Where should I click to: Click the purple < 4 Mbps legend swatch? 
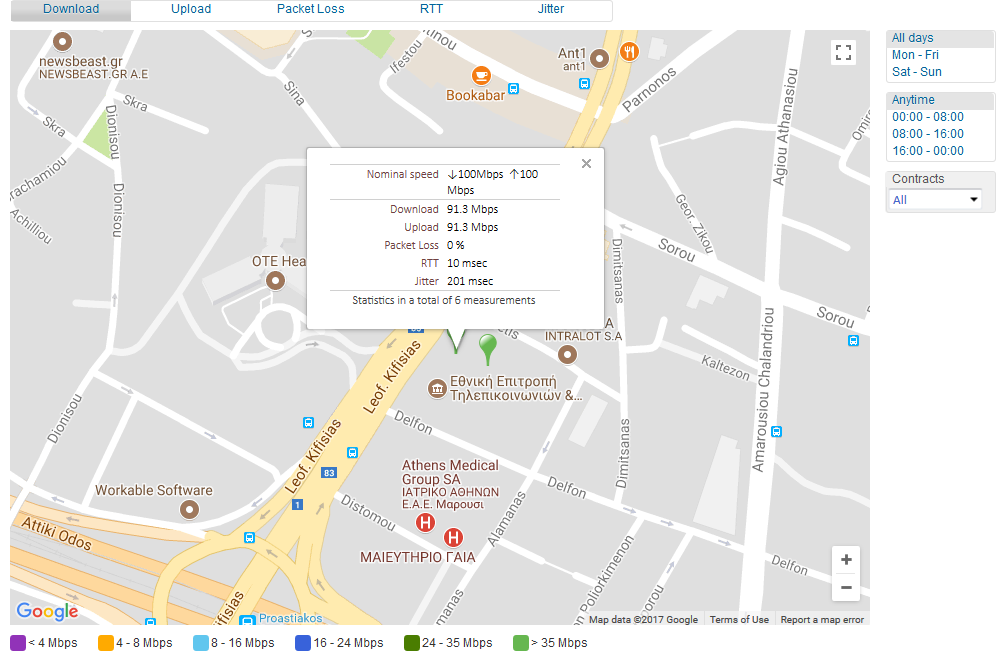click(x=18, y=643)
